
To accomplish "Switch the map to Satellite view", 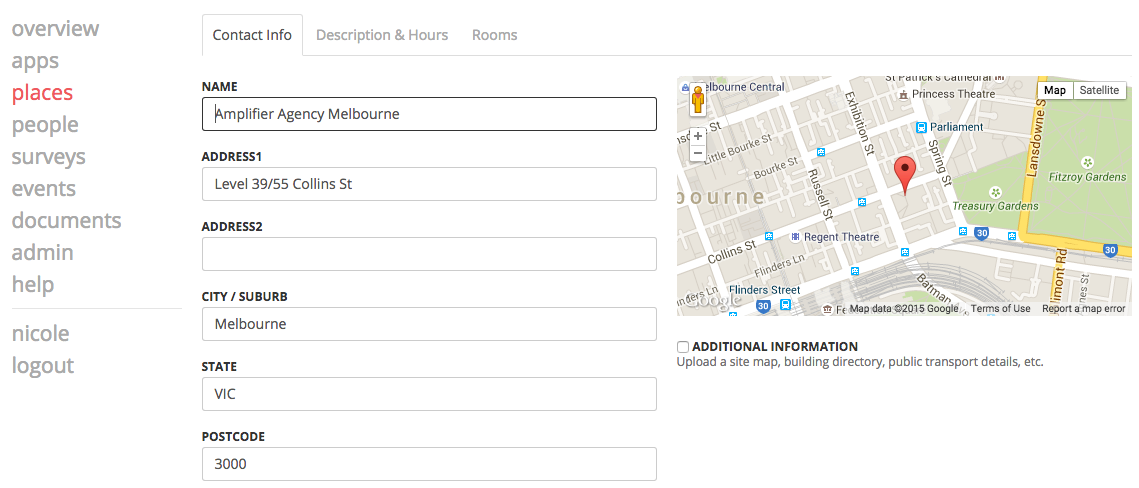I will click(x=1099, y=90).
